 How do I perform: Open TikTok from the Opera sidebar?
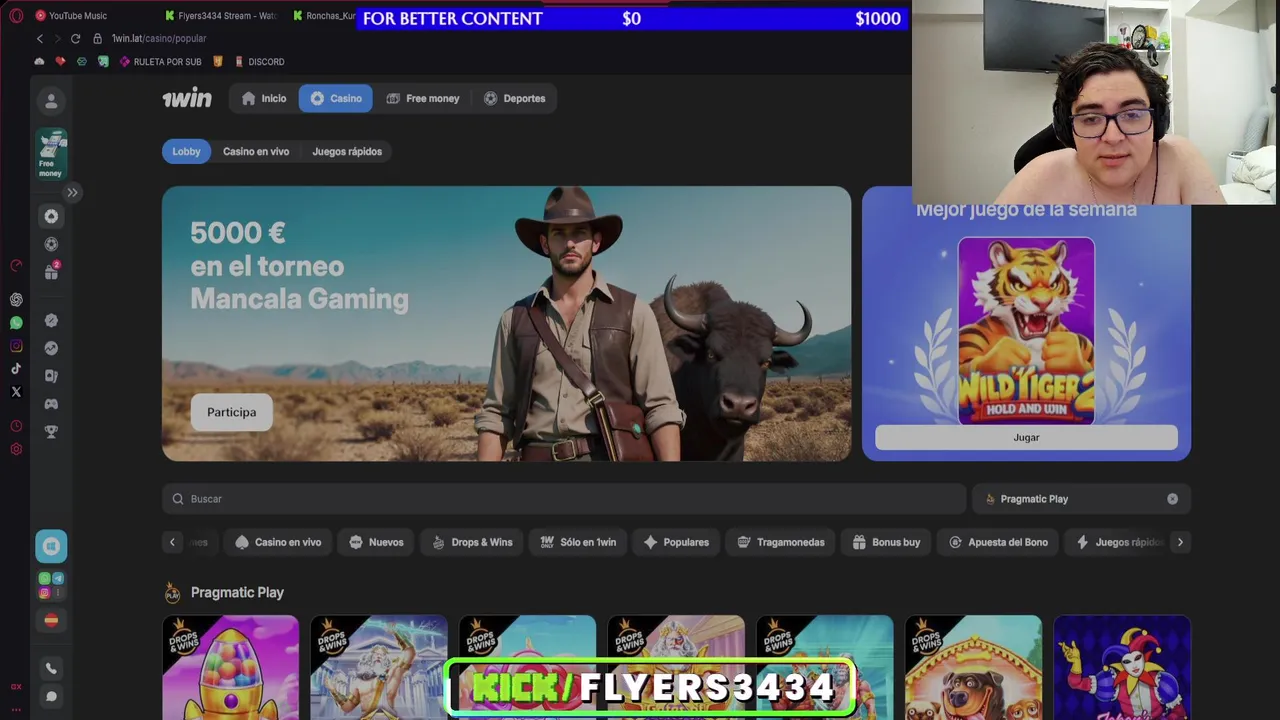coord(16,369)
